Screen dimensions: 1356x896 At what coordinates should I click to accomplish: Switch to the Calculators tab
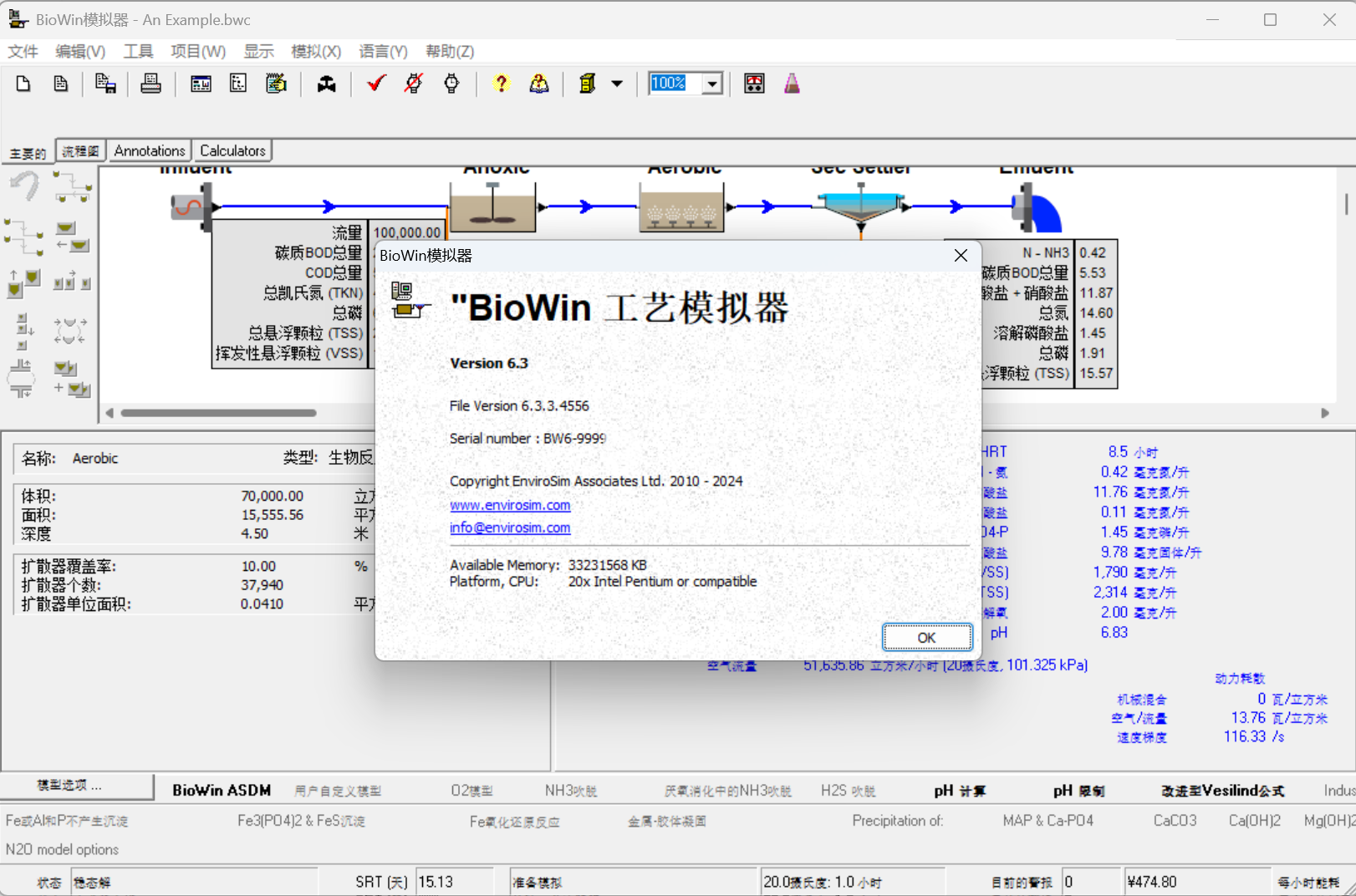pyautogui.click(x=232, y=151)
